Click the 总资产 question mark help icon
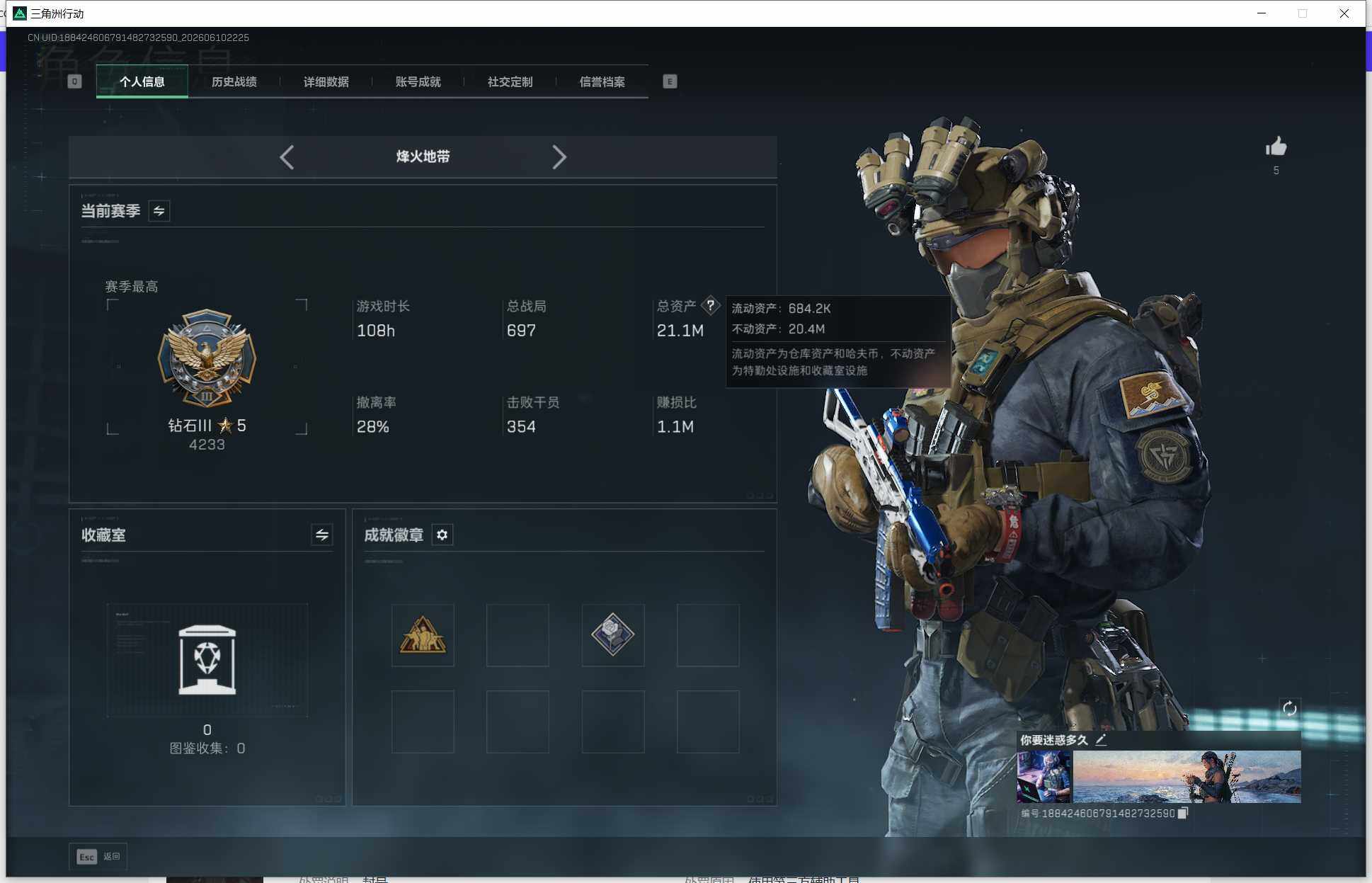The height and width of the screenshot is (883, 1372). 710,306
